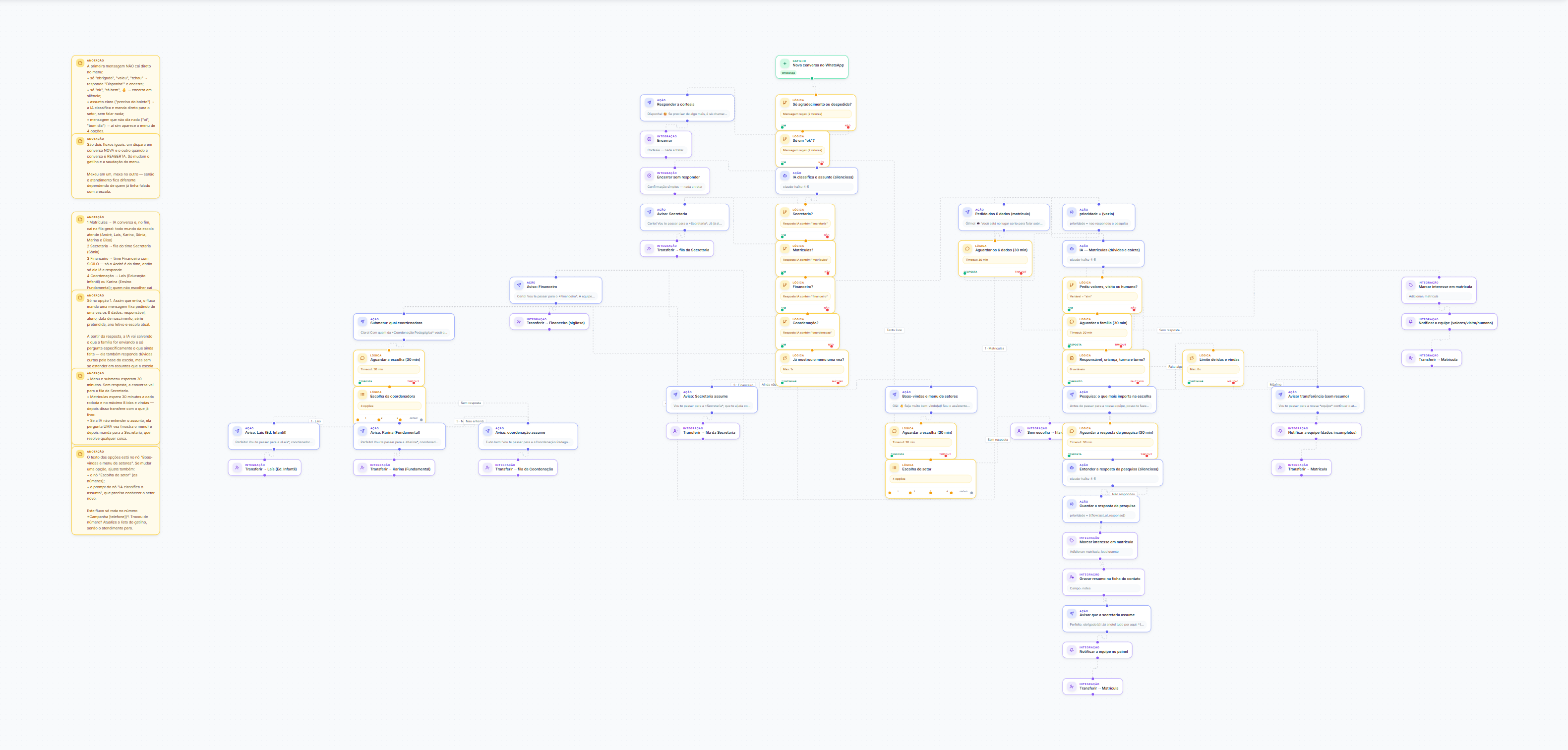Click the robot icon of IA classifica o assunto
The image size is (1568, 750).
coord(784,175)
